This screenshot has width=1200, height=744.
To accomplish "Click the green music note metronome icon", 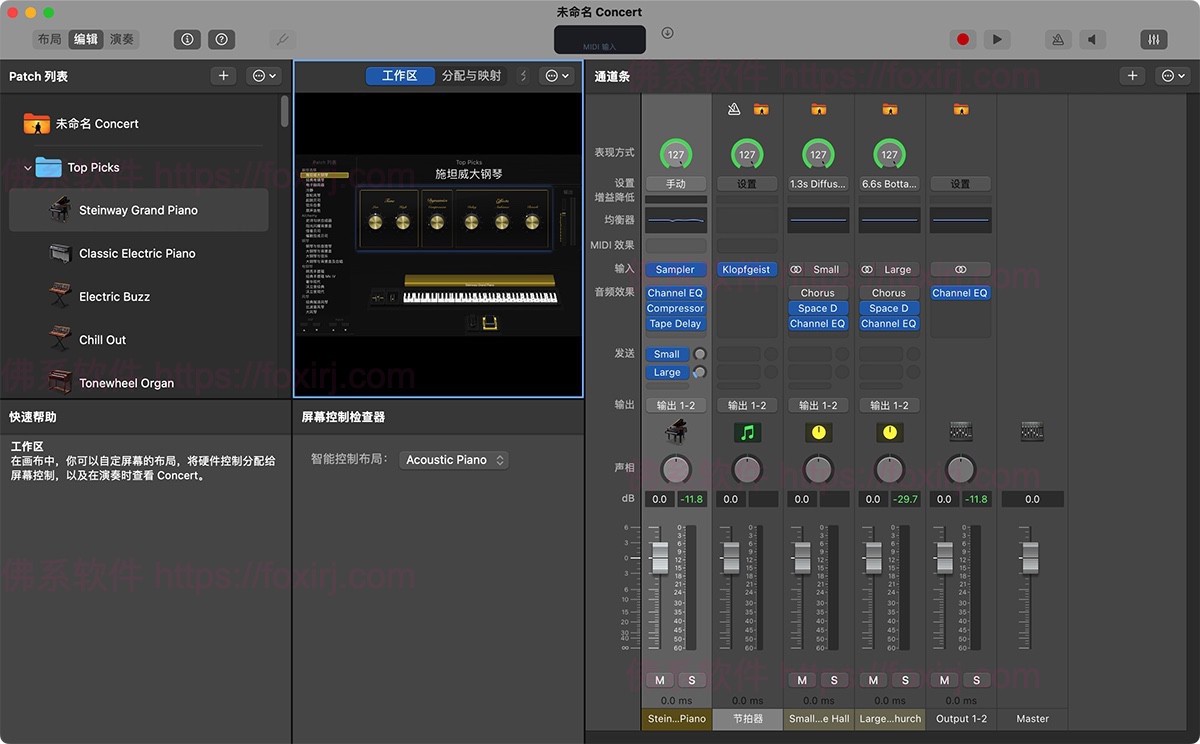I will pos(747,432).
